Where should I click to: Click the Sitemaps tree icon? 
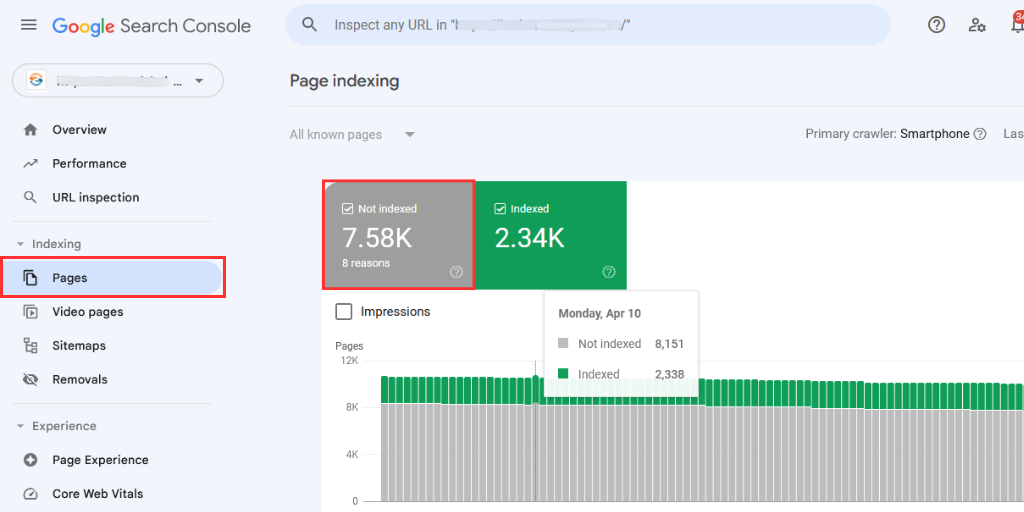click(x=30, y=345)
